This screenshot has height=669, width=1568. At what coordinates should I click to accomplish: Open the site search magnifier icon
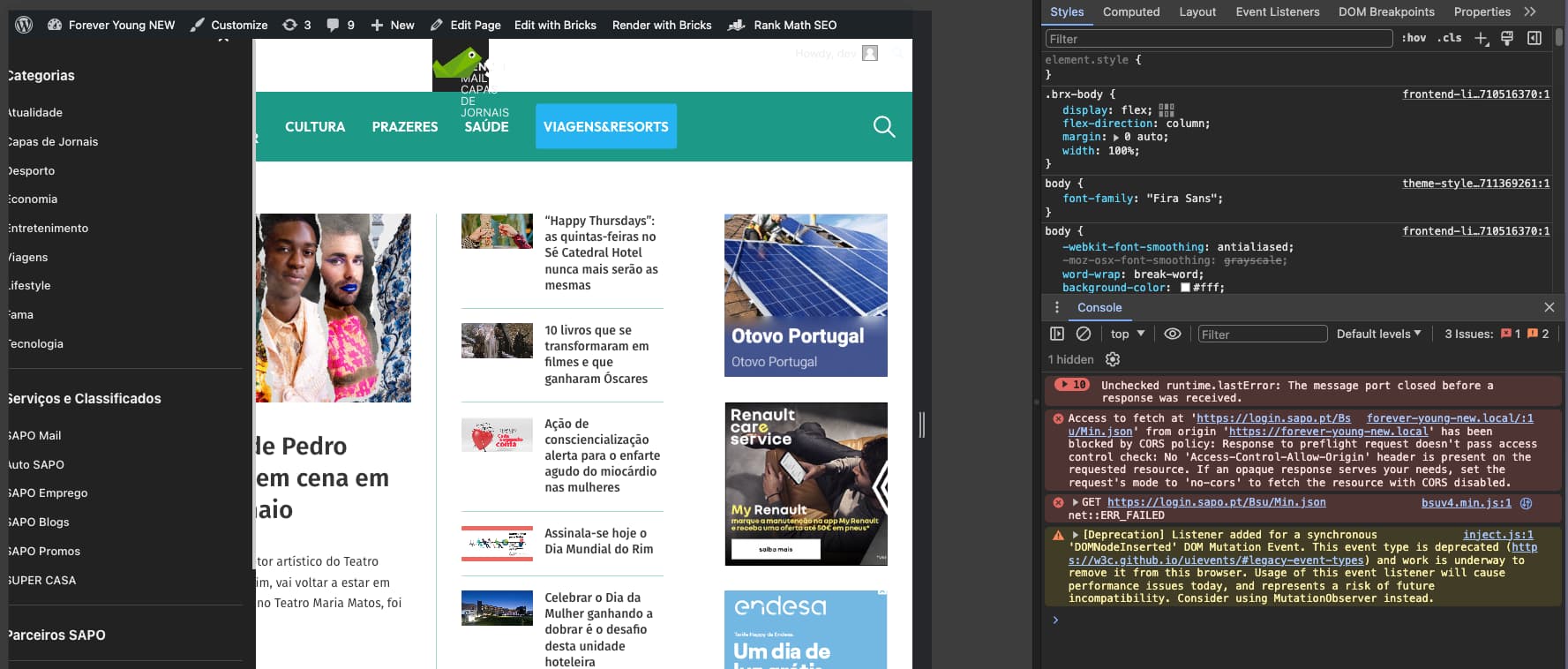tap(884, 126)
